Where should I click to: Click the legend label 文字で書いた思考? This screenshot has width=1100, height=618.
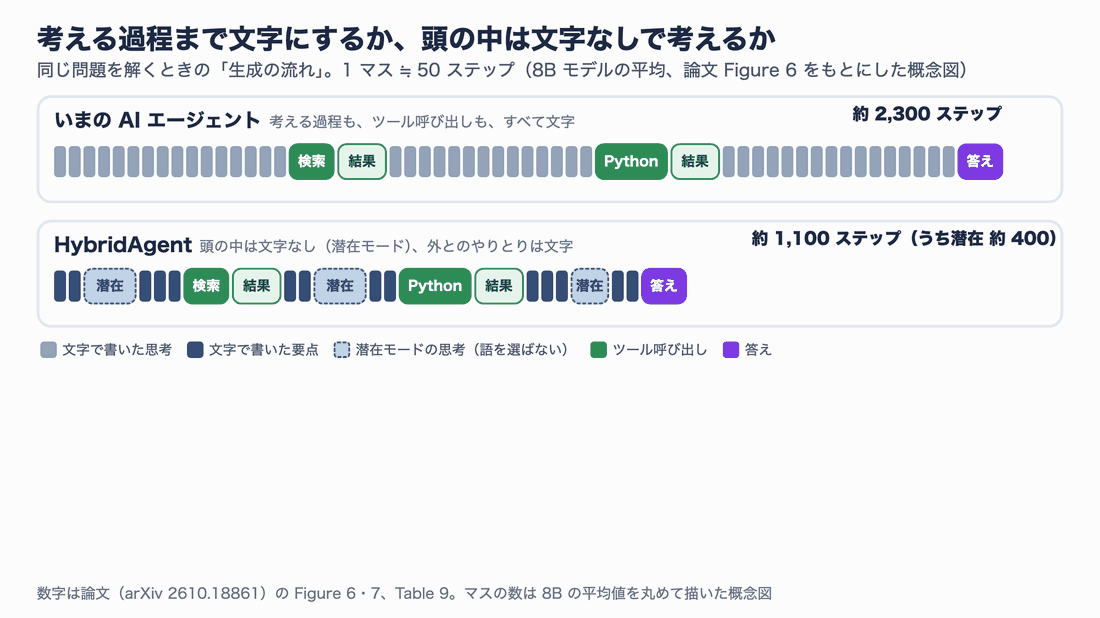point(117,350)
